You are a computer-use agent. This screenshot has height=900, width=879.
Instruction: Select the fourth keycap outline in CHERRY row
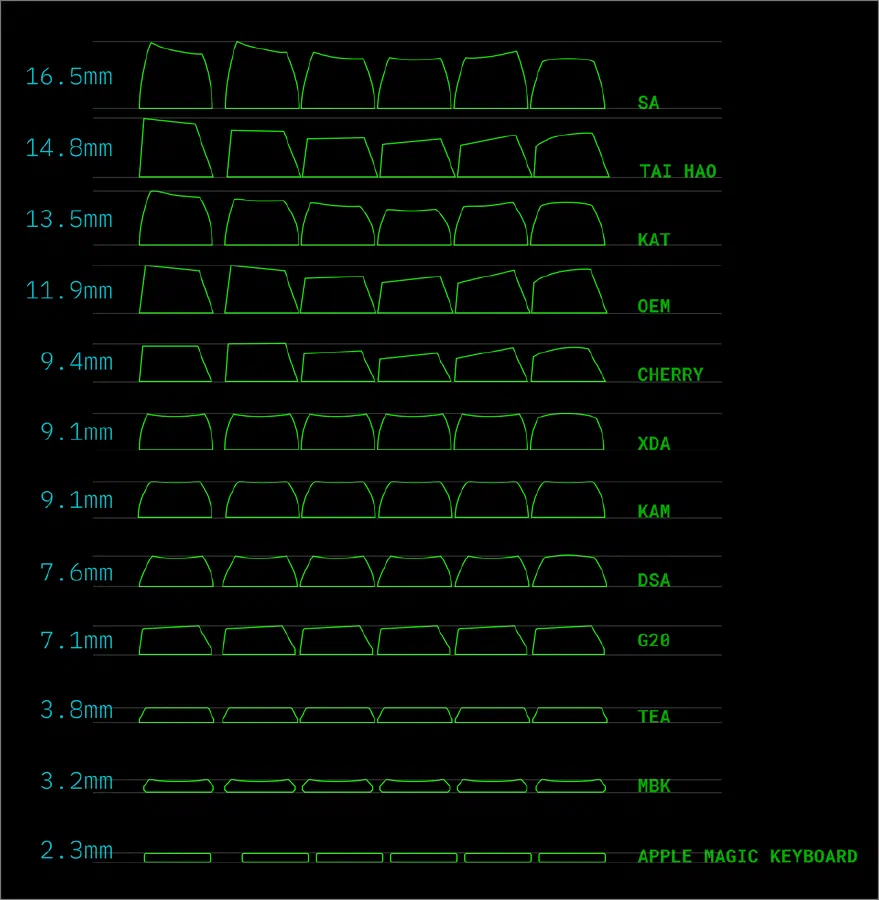pos(414,367)
